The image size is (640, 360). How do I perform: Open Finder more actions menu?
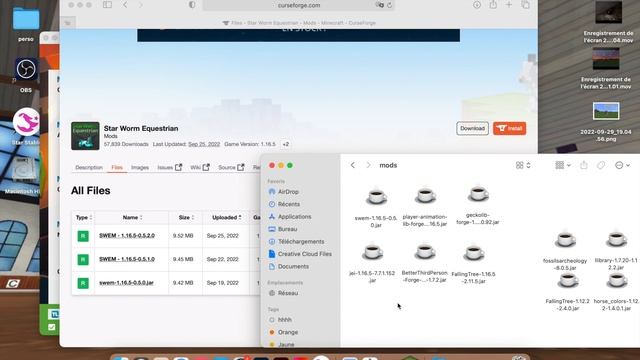click(x=622, y=165)
